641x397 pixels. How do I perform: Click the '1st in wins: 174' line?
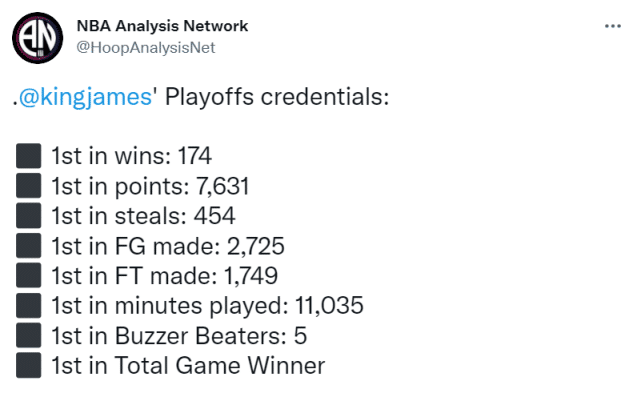131,156
